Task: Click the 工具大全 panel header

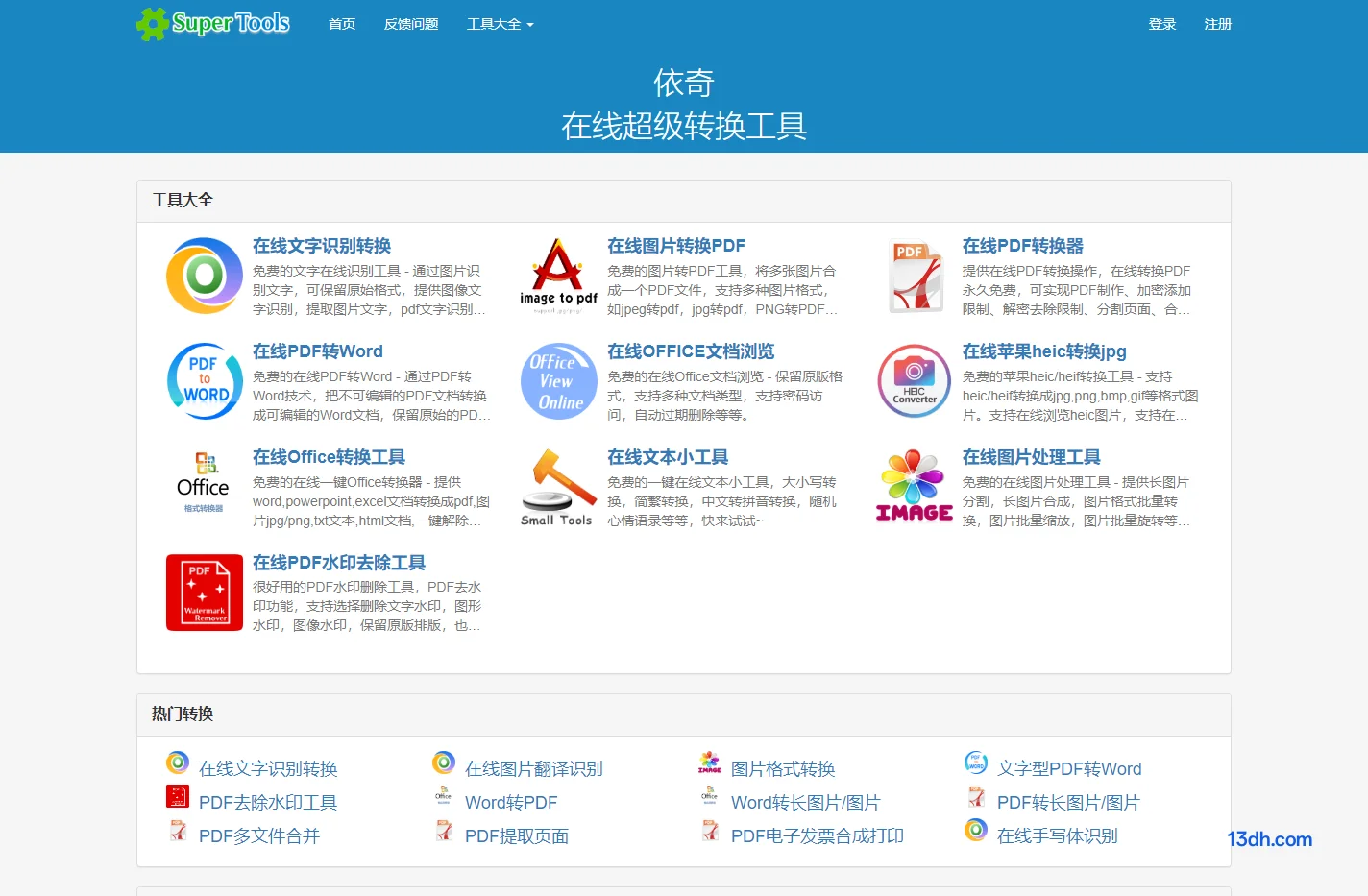Action: coord(684,201)
